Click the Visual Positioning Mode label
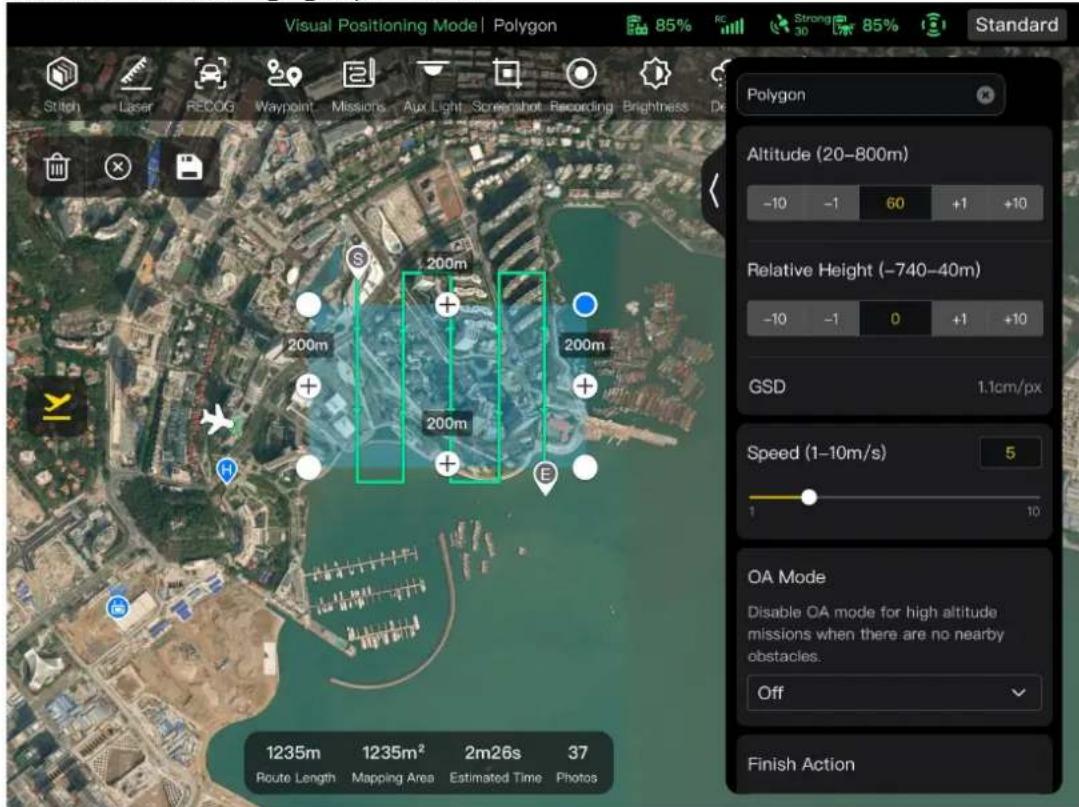The height and width of the screenshot is (807, 1079). click(381, 25)
